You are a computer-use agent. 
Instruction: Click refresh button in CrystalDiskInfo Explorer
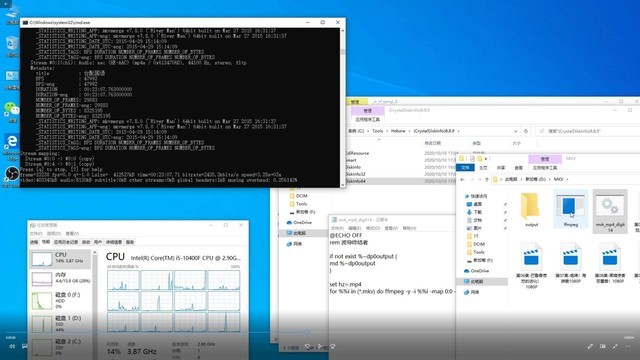[526, 131]
